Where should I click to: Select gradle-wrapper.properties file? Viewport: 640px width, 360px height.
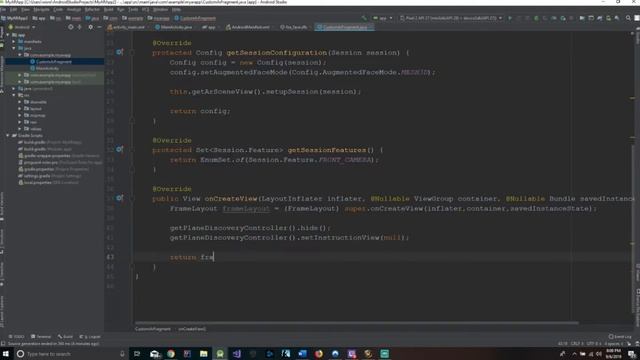pos(59,156)
